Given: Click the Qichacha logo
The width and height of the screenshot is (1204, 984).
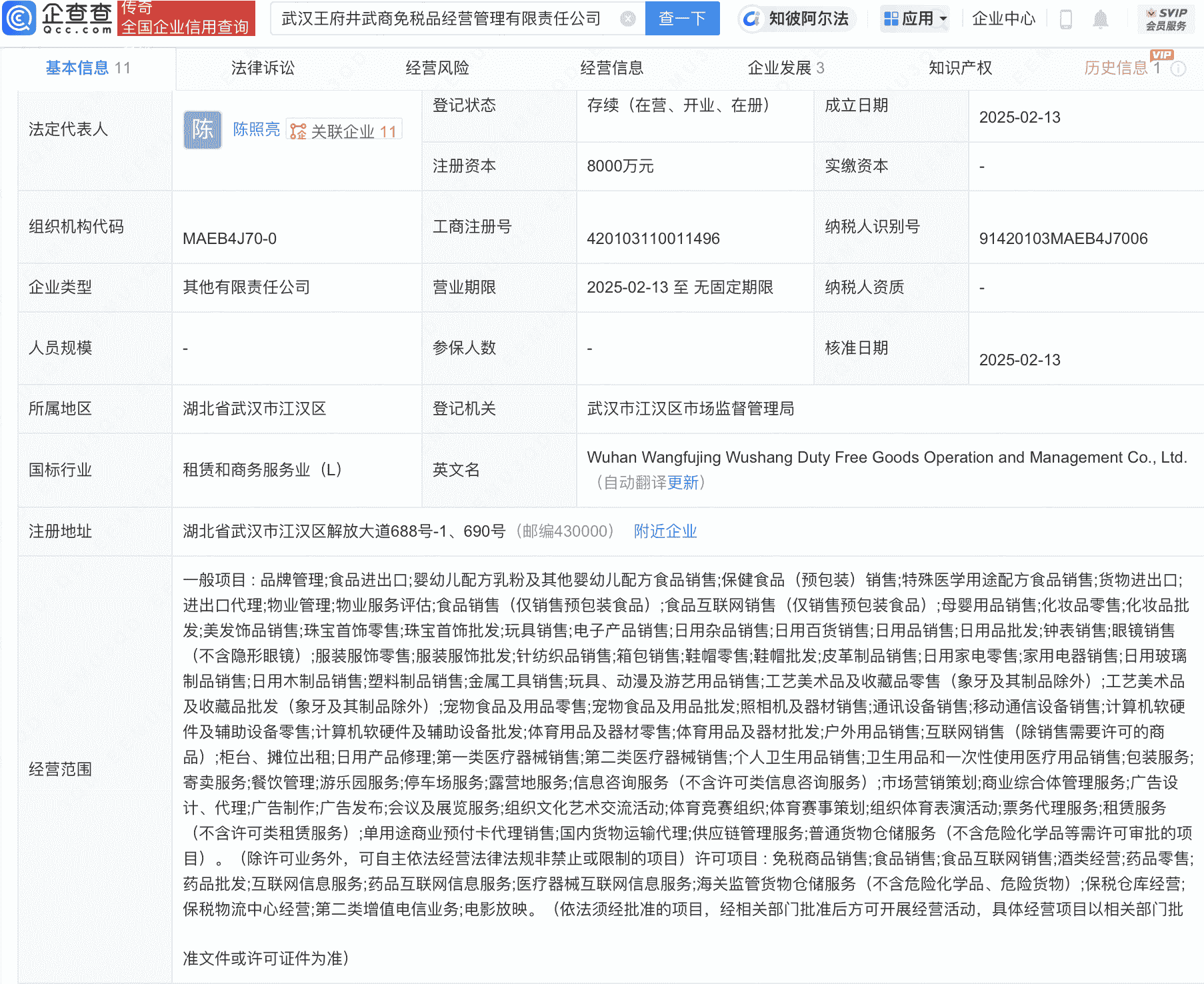Looking at the screenshot, I should coord(57,19).
